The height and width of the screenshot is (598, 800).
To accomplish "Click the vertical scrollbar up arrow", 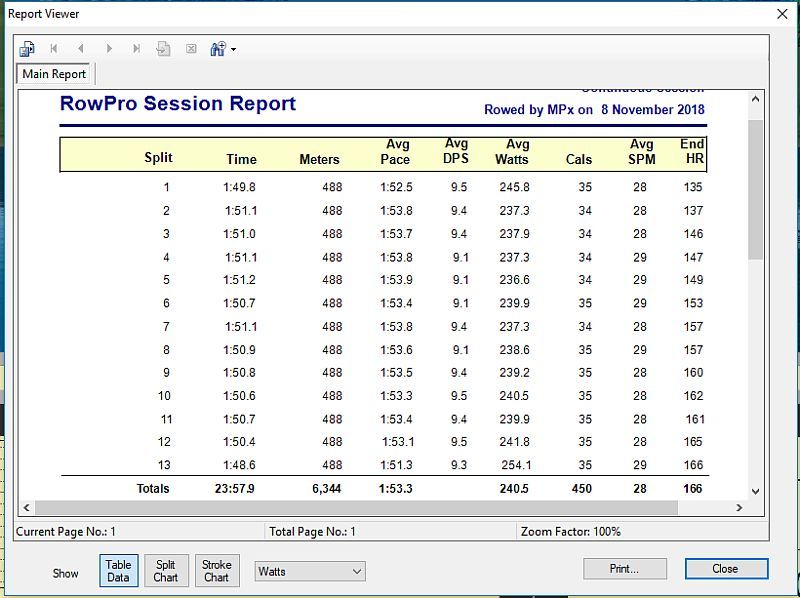I will (756, 99).
